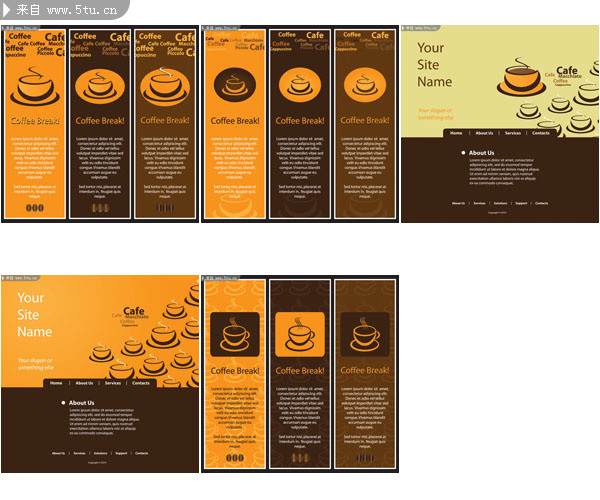Click Cafe word cloud in orange website template
This screenshot has height=500, width=600.
(x=130, y=316)
